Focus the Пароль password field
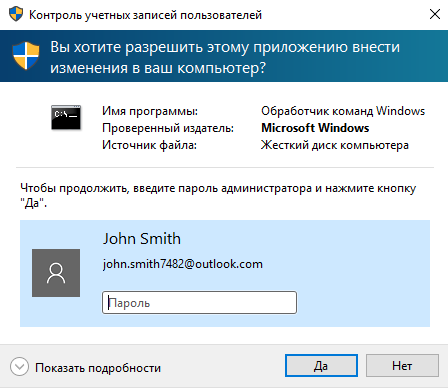 click(x=199, y=303)
